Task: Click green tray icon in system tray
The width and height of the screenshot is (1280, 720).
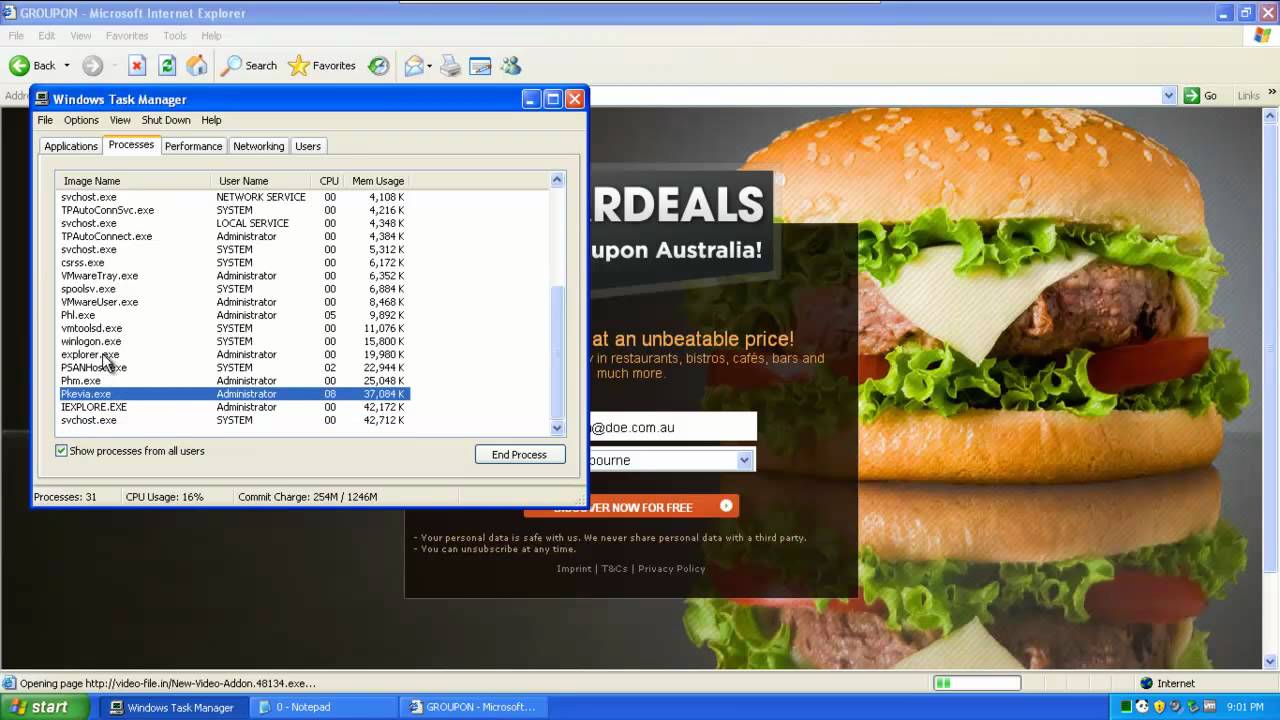Action: click(x=1126, y=707)
